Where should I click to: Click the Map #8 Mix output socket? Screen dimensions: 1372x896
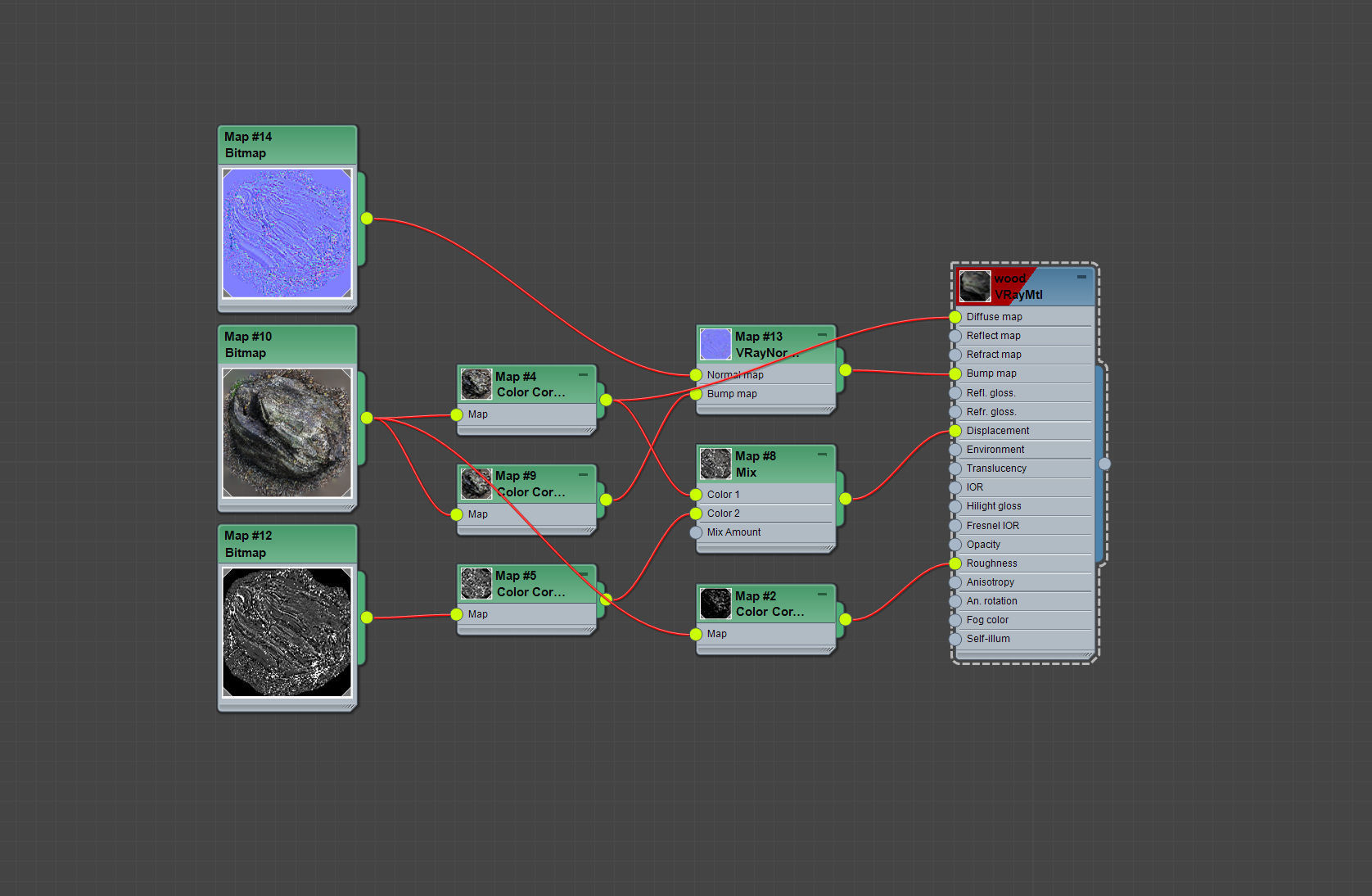tap(845, 499)
